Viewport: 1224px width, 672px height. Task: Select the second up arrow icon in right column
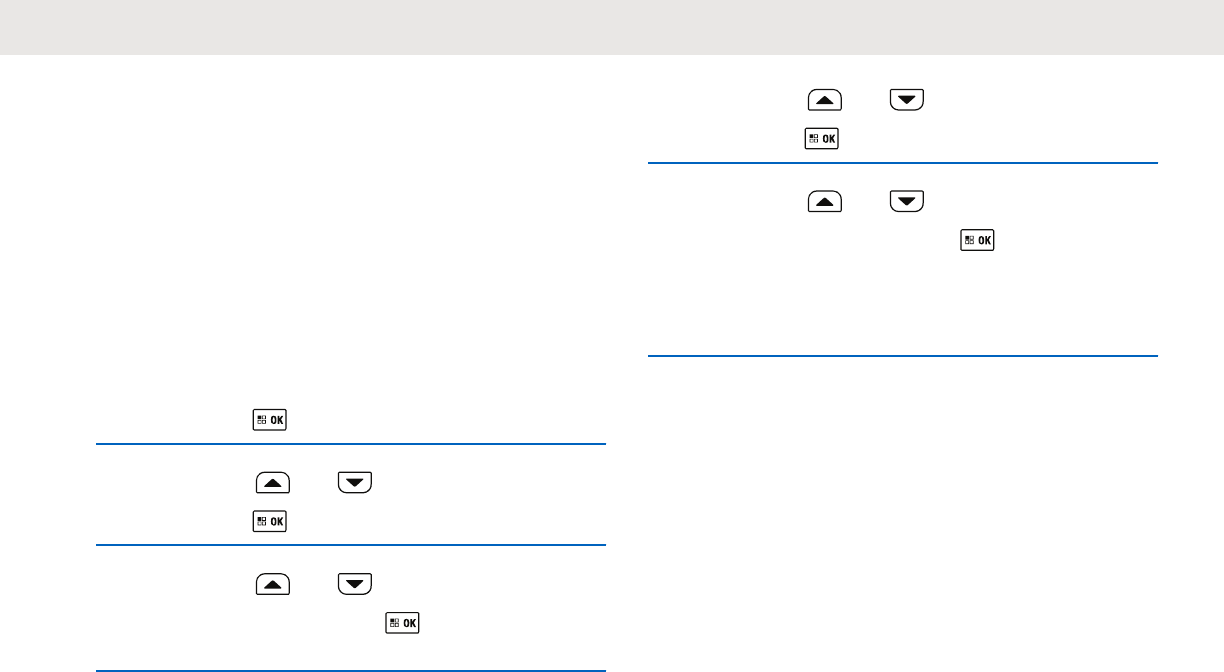pos(824,202)
